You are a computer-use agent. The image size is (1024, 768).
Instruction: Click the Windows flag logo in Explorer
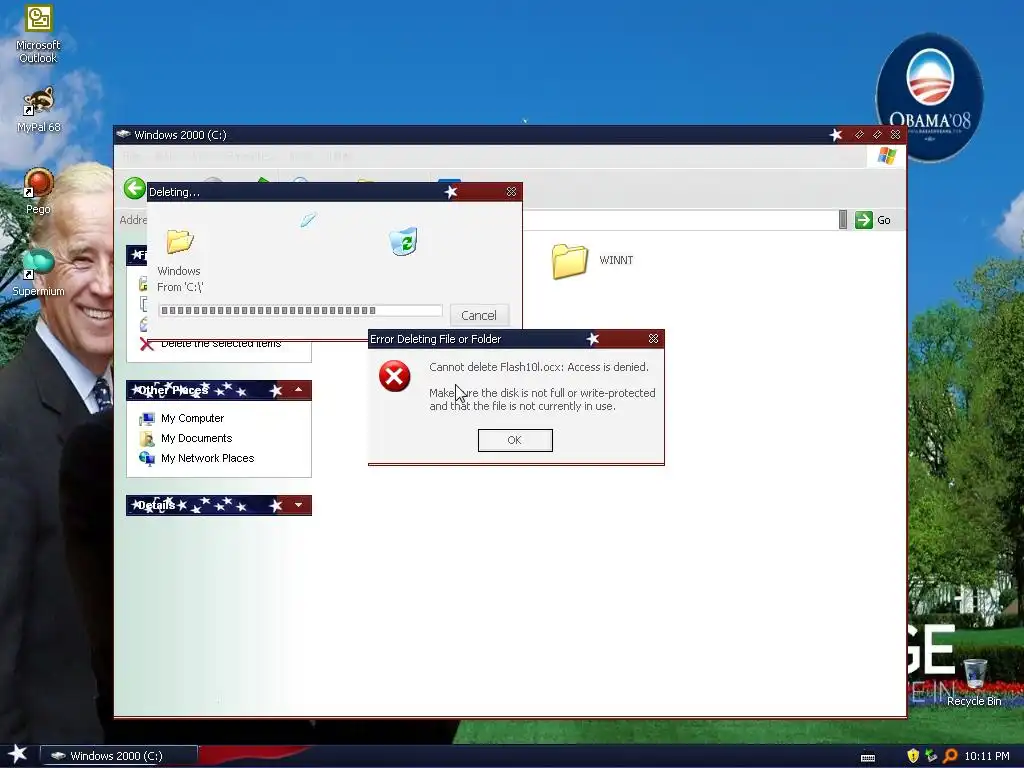(x=886, y=156)
